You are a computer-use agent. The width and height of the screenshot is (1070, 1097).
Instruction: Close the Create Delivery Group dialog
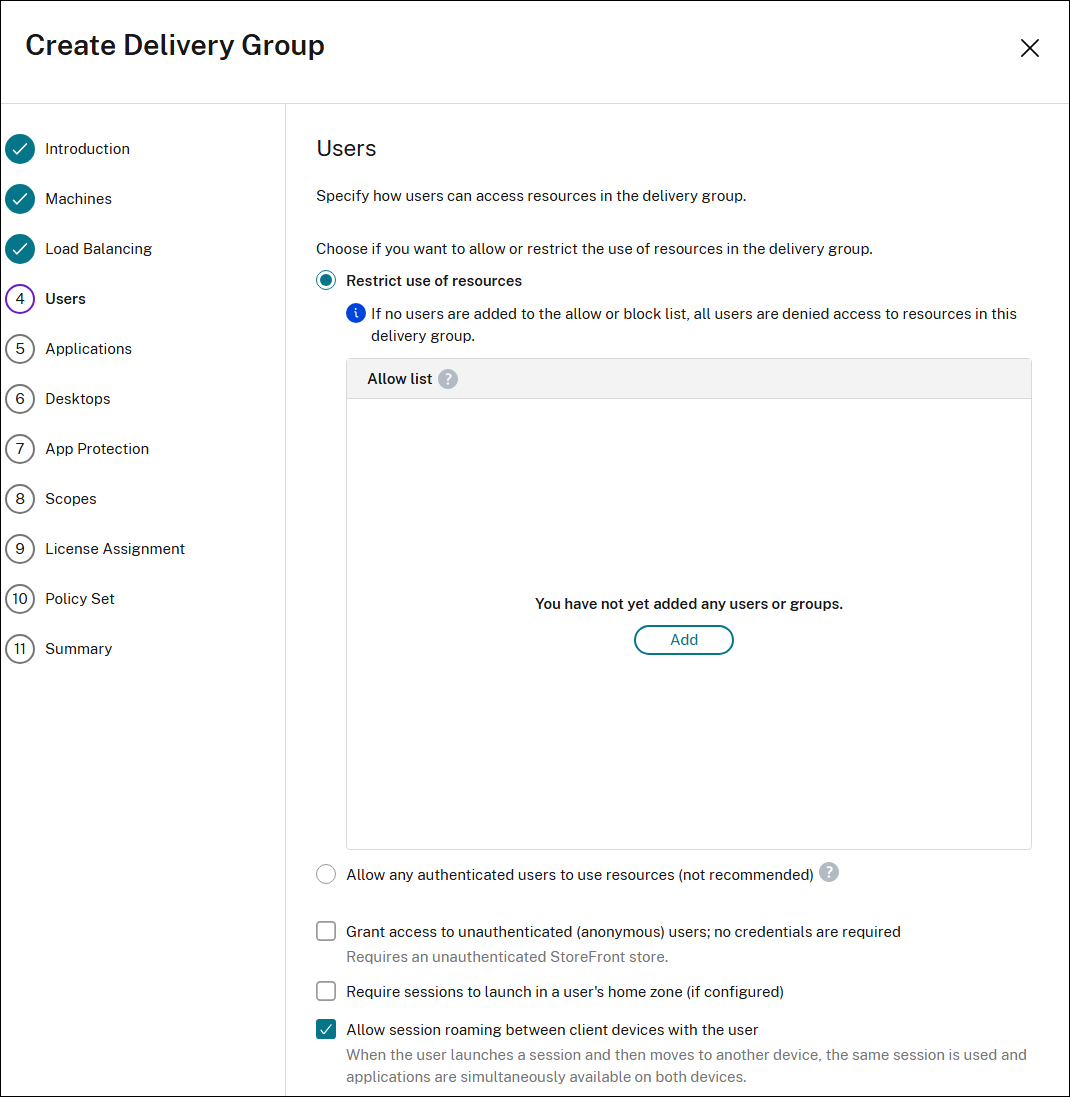(x=1030, y=48)
